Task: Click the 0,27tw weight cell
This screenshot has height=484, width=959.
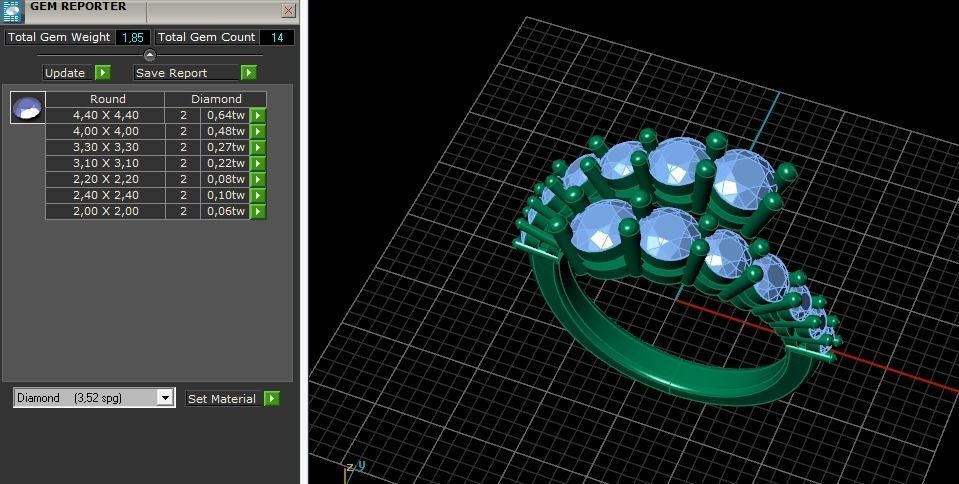Action: [x=225, y=147]
